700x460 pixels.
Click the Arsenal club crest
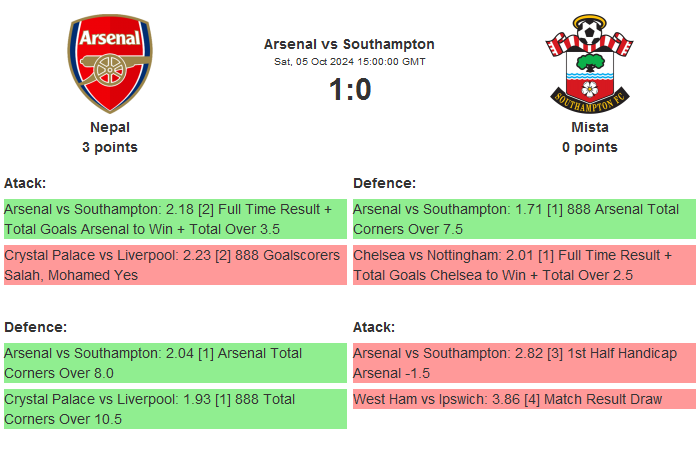109,63
